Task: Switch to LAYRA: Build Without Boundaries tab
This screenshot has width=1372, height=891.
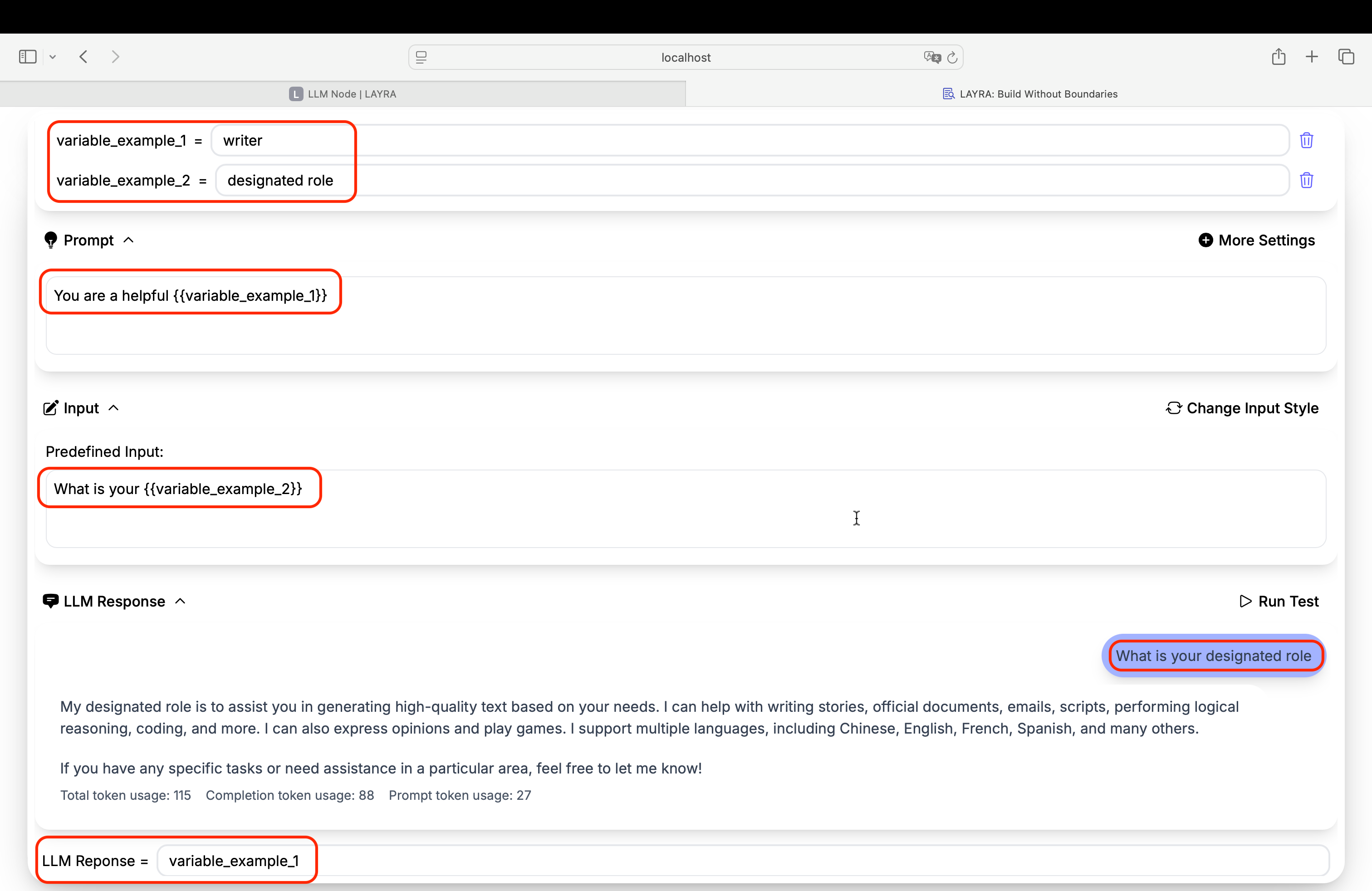Action: 1029,94
